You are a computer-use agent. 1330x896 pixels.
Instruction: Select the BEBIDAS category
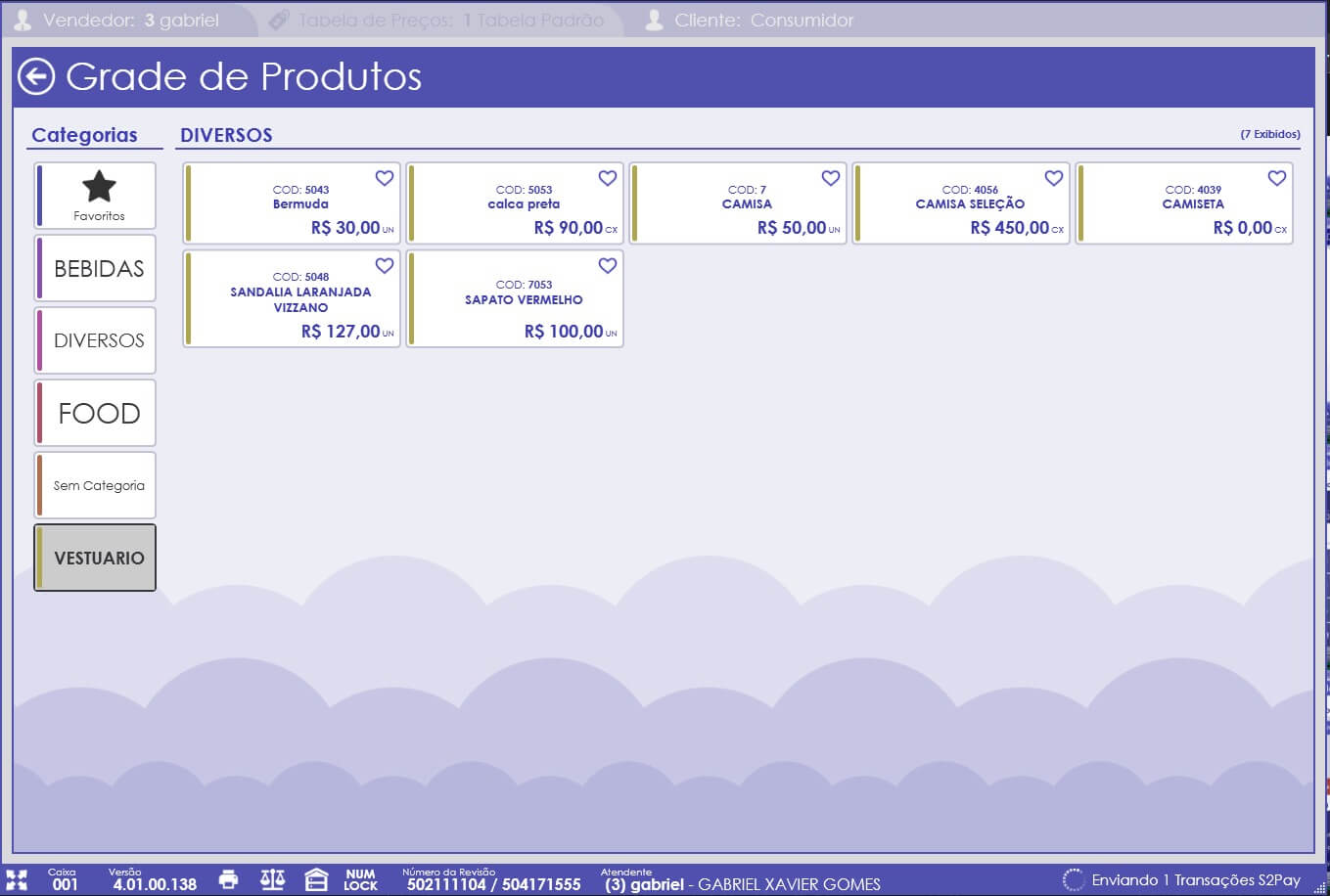pyautogui.click(x=95, y=268)
